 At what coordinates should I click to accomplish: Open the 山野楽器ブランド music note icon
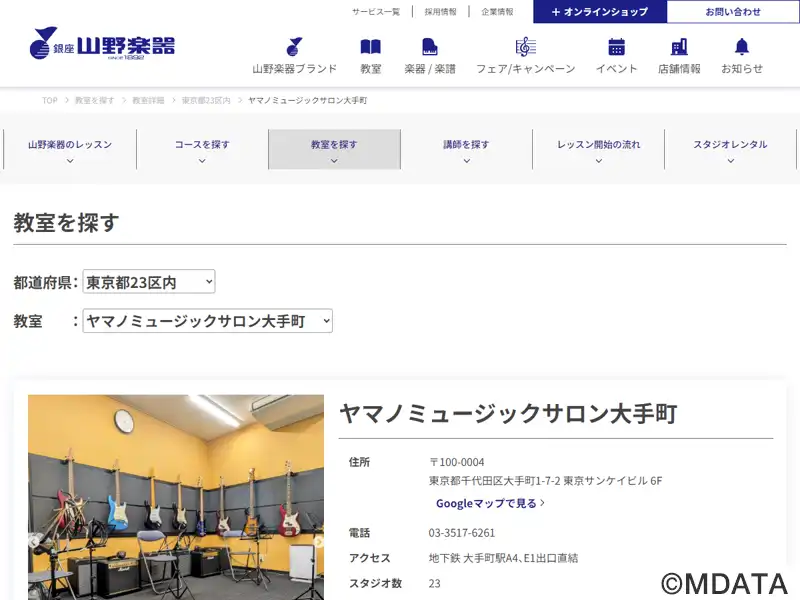tap(294, 46)
